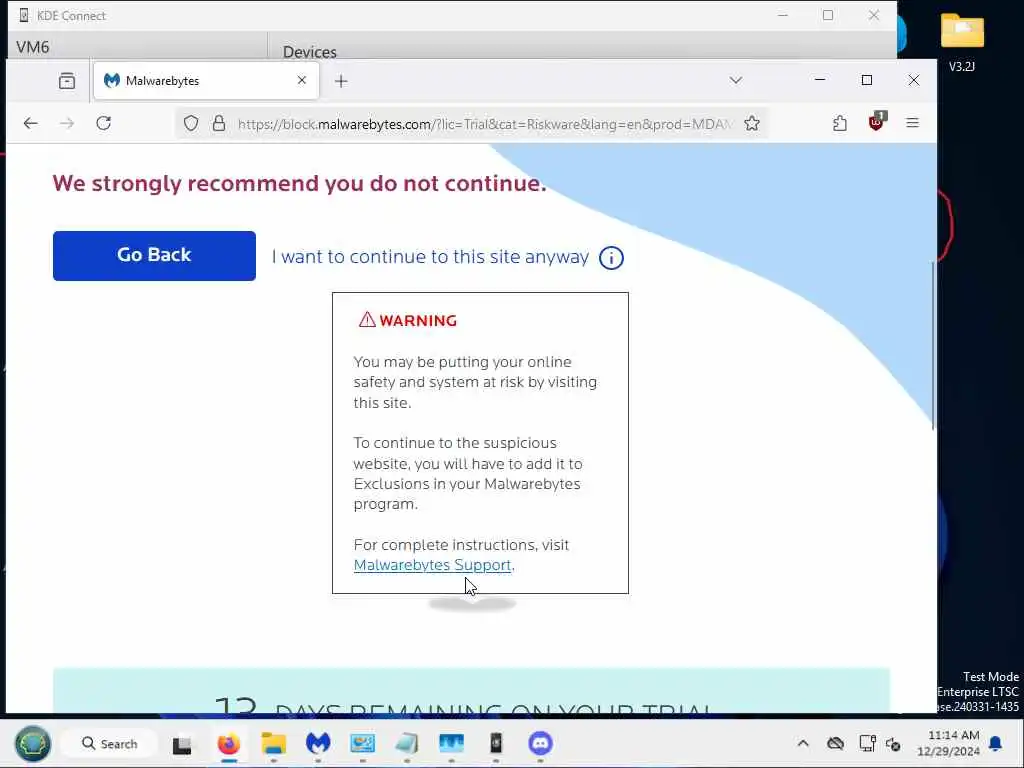The image size is (1024, 768).
Task: Click the Firefox forward arrow
Action: pyautogui.click(x=67, y=123)
